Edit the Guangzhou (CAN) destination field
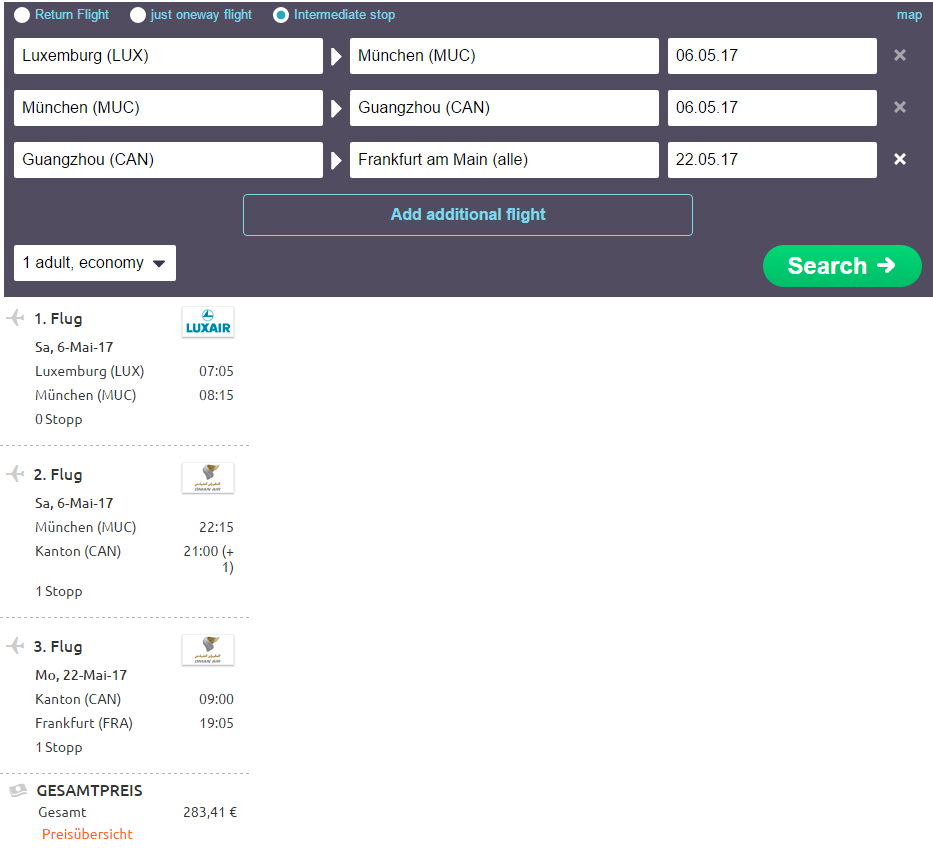 point(504,108)
